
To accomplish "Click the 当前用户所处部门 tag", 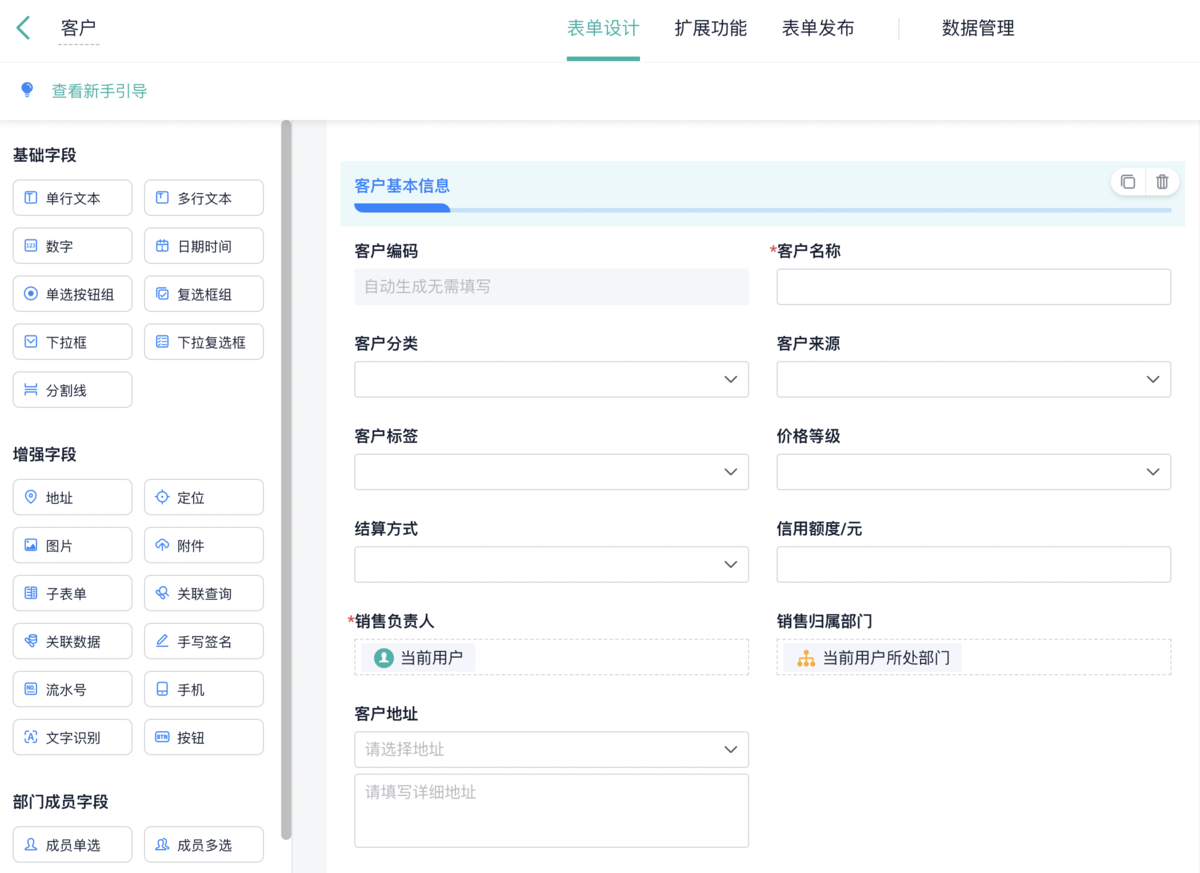I will coord(873,658).
